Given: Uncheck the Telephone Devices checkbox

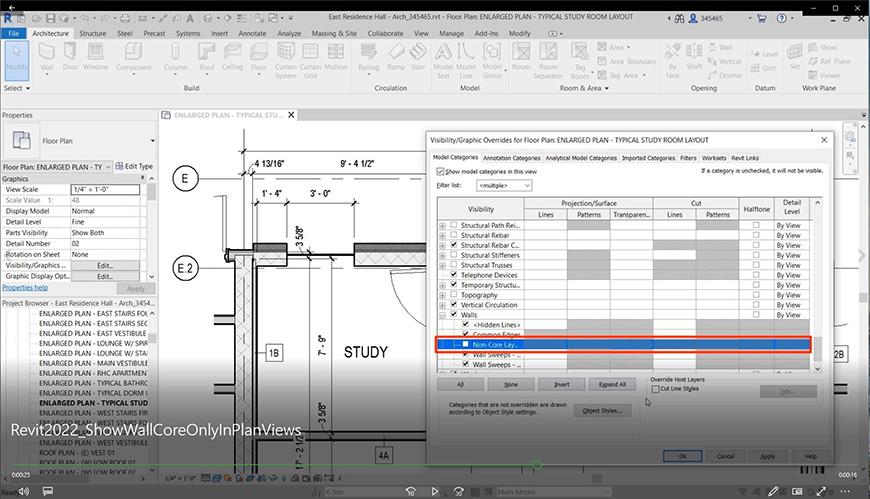Looking at the screenshot, I should [x=454, y=275].
